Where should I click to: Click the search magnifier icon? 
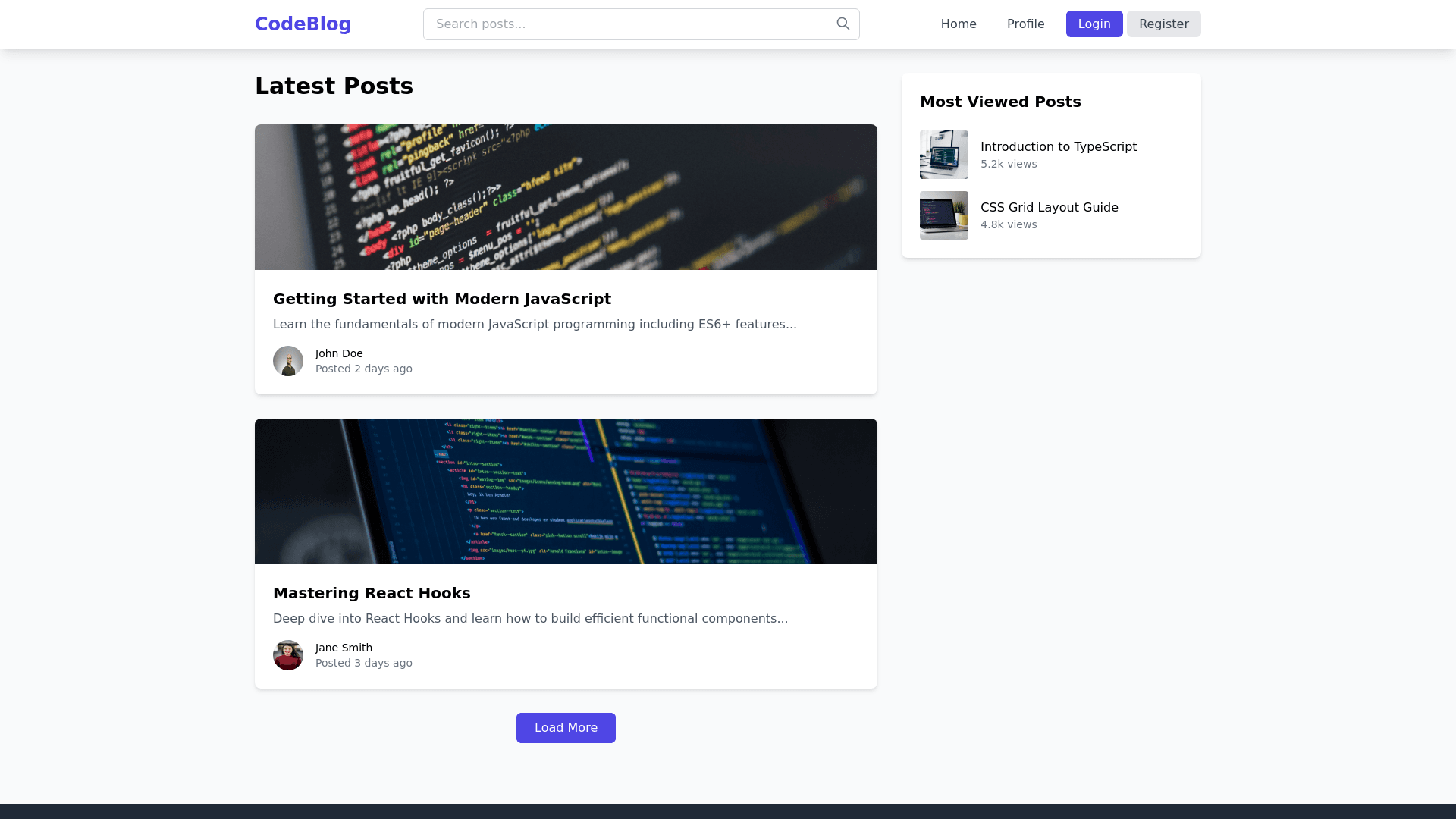pyautogui.click(x=843, y=24)
